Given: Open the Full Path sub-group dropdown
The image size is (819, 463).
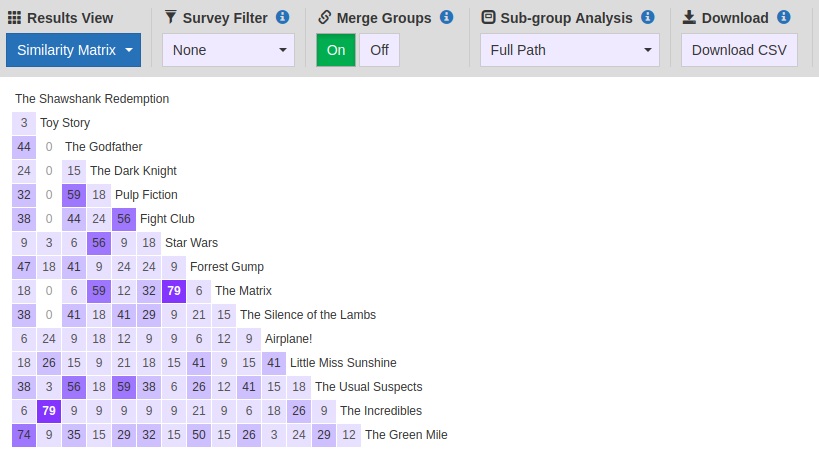Looking at the screenshot, I should (570, 50).
